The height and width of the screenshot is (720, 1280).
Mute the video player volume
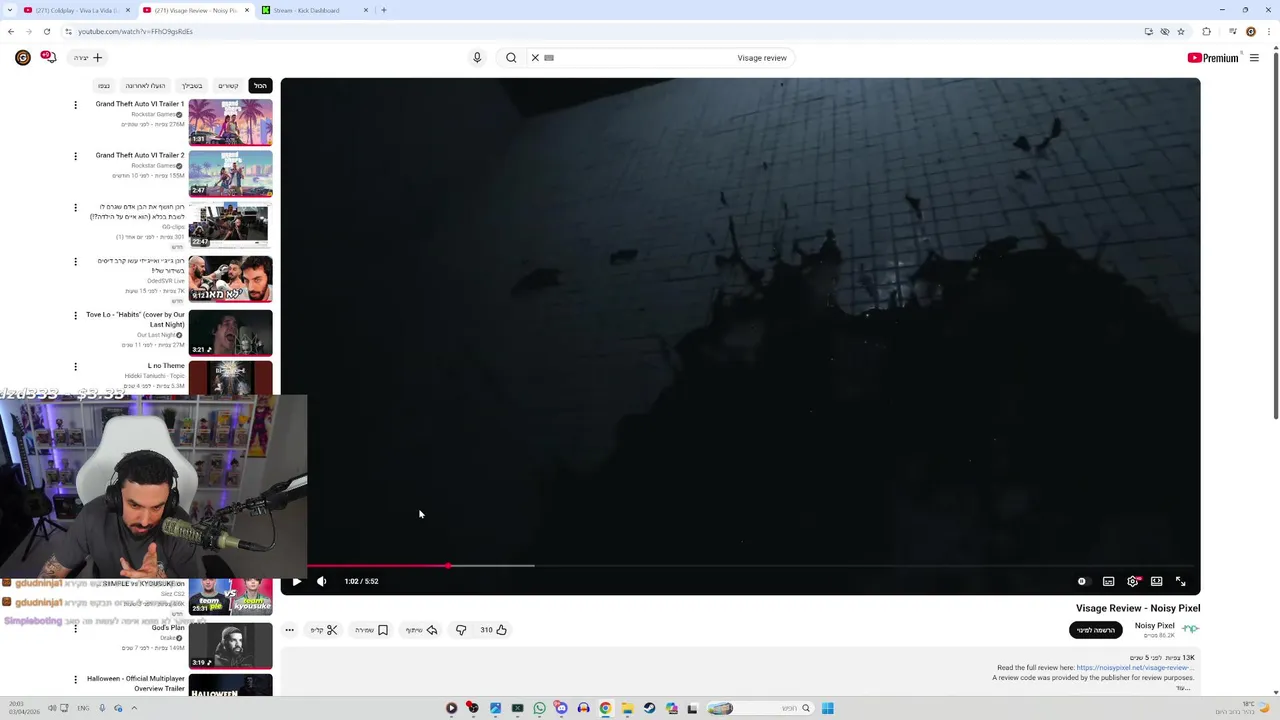click(x=321, y=581)
